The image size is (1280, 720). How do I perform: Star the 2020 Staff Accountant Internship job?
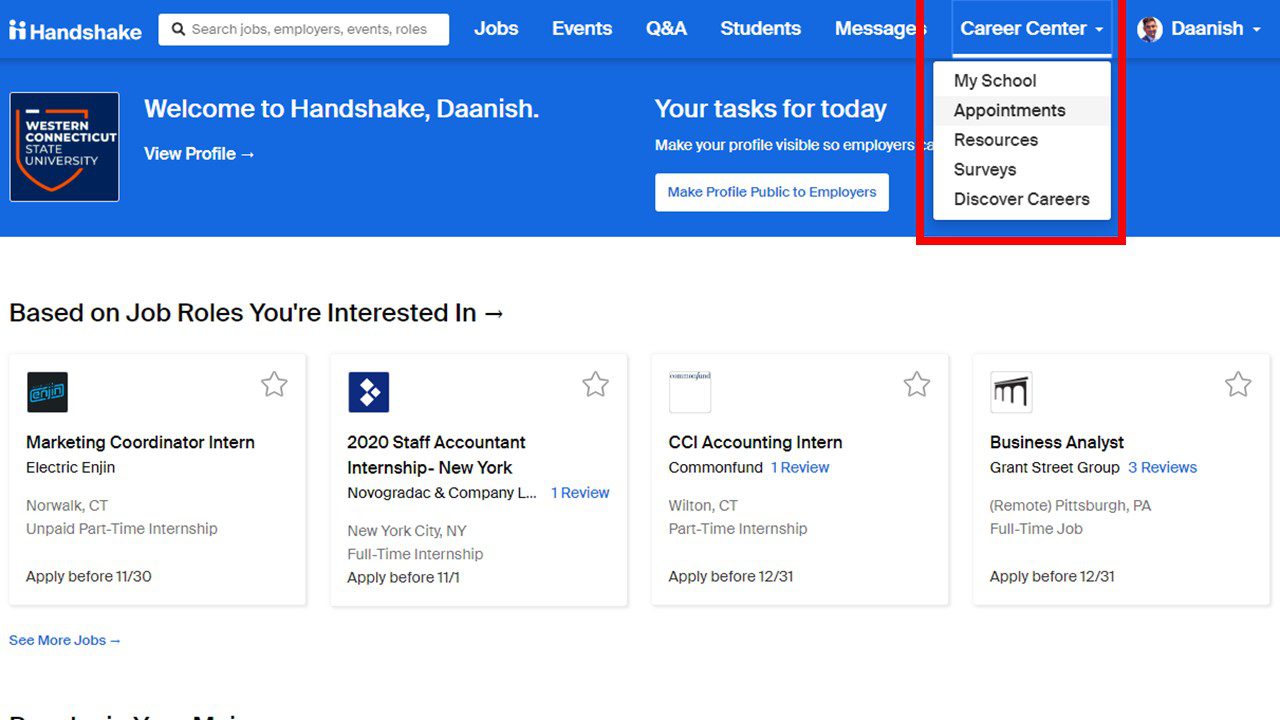595,384
